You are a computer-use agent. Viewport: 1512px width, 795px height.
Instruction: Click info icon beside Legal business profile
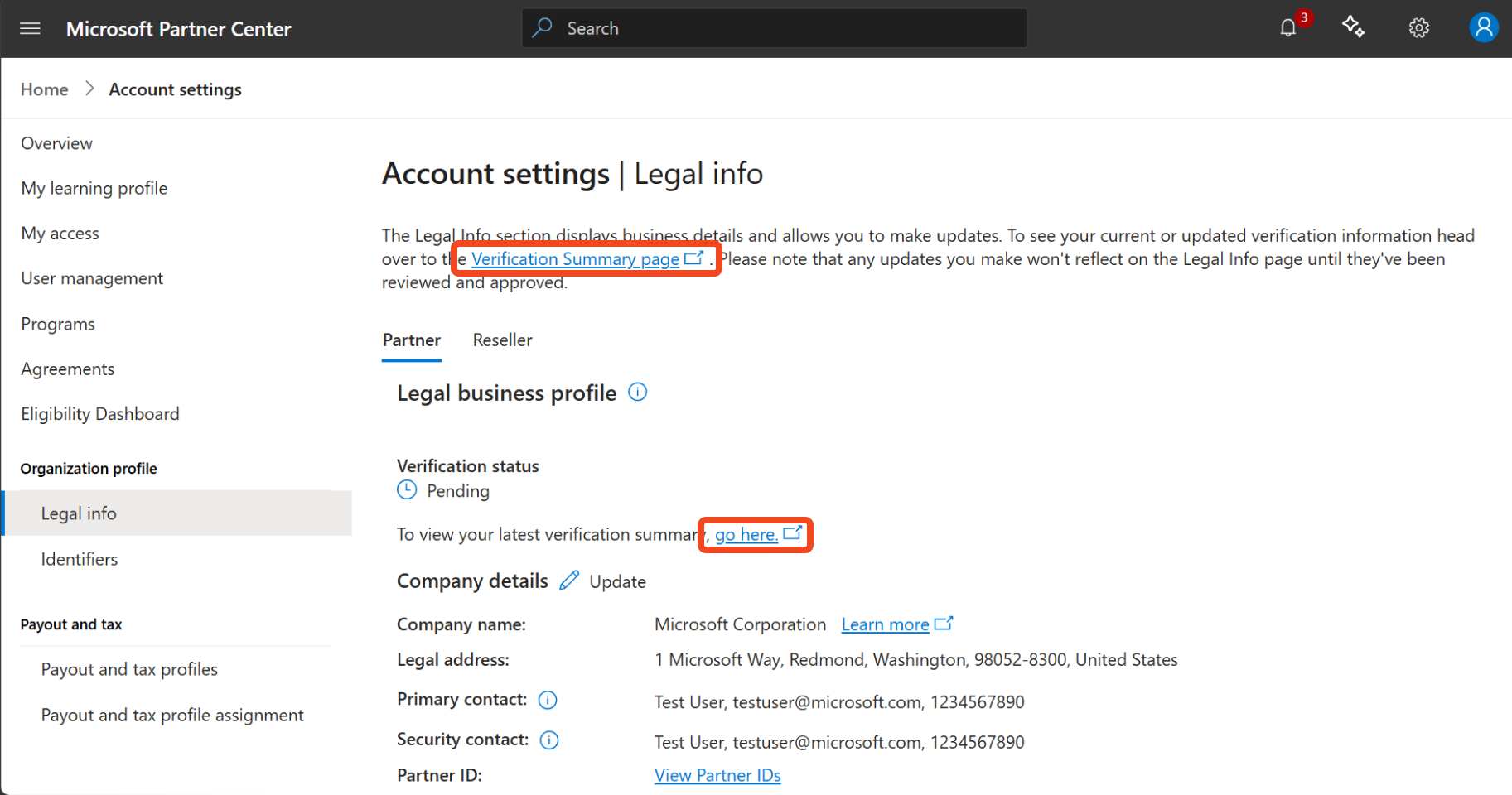637,392
